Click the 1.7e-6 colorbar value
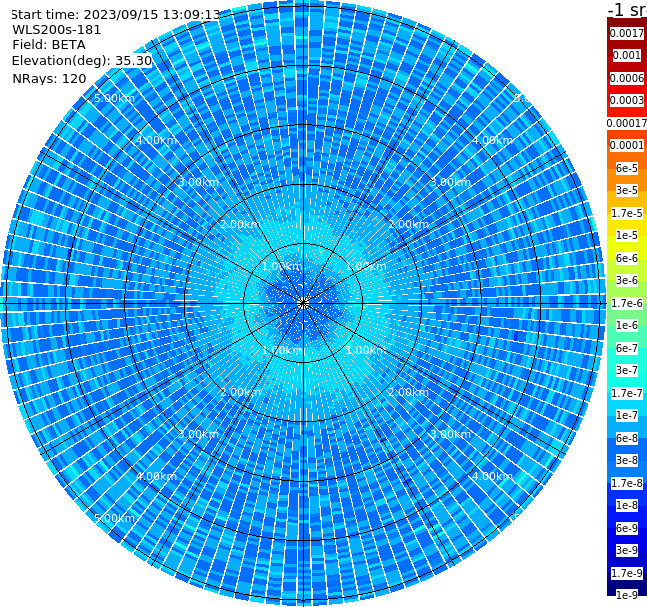647x607 pixels. [627, 303]
